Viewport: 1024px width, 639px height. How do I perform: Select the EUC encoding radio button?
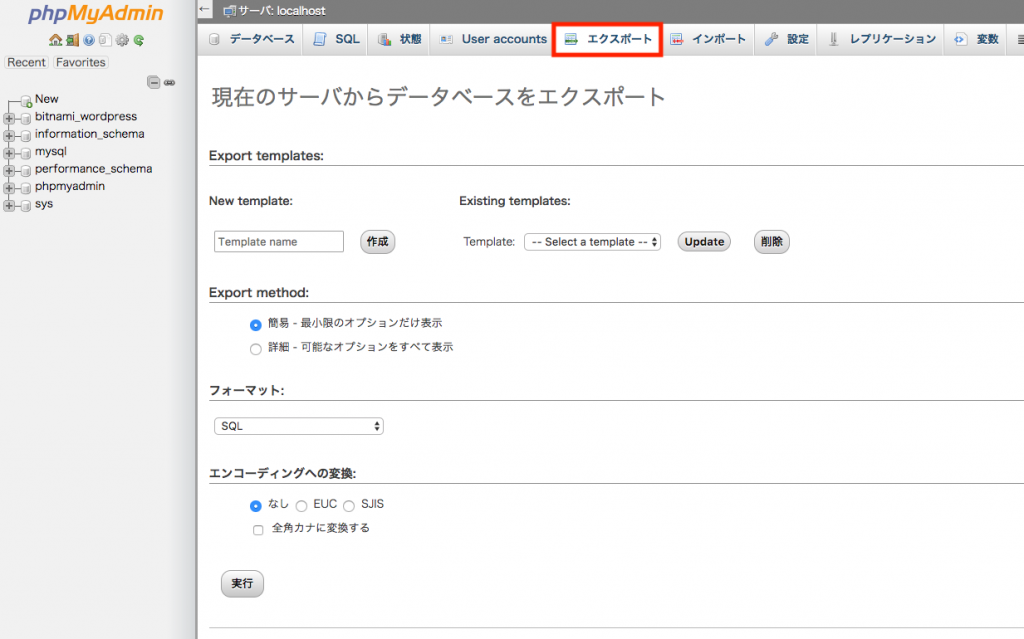coord(301,505)
